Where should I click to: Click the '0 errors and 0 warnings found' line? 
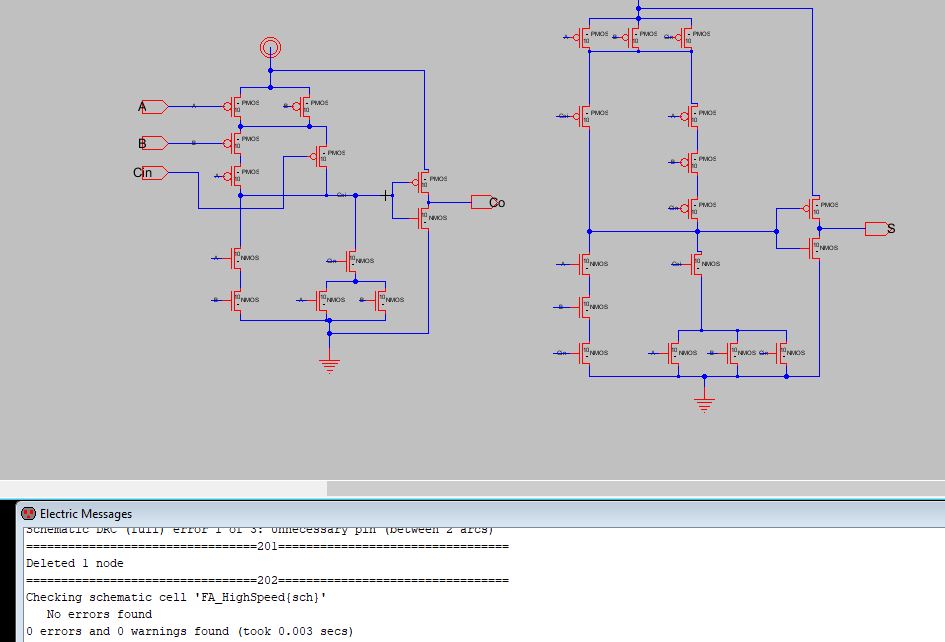(189, 631)
